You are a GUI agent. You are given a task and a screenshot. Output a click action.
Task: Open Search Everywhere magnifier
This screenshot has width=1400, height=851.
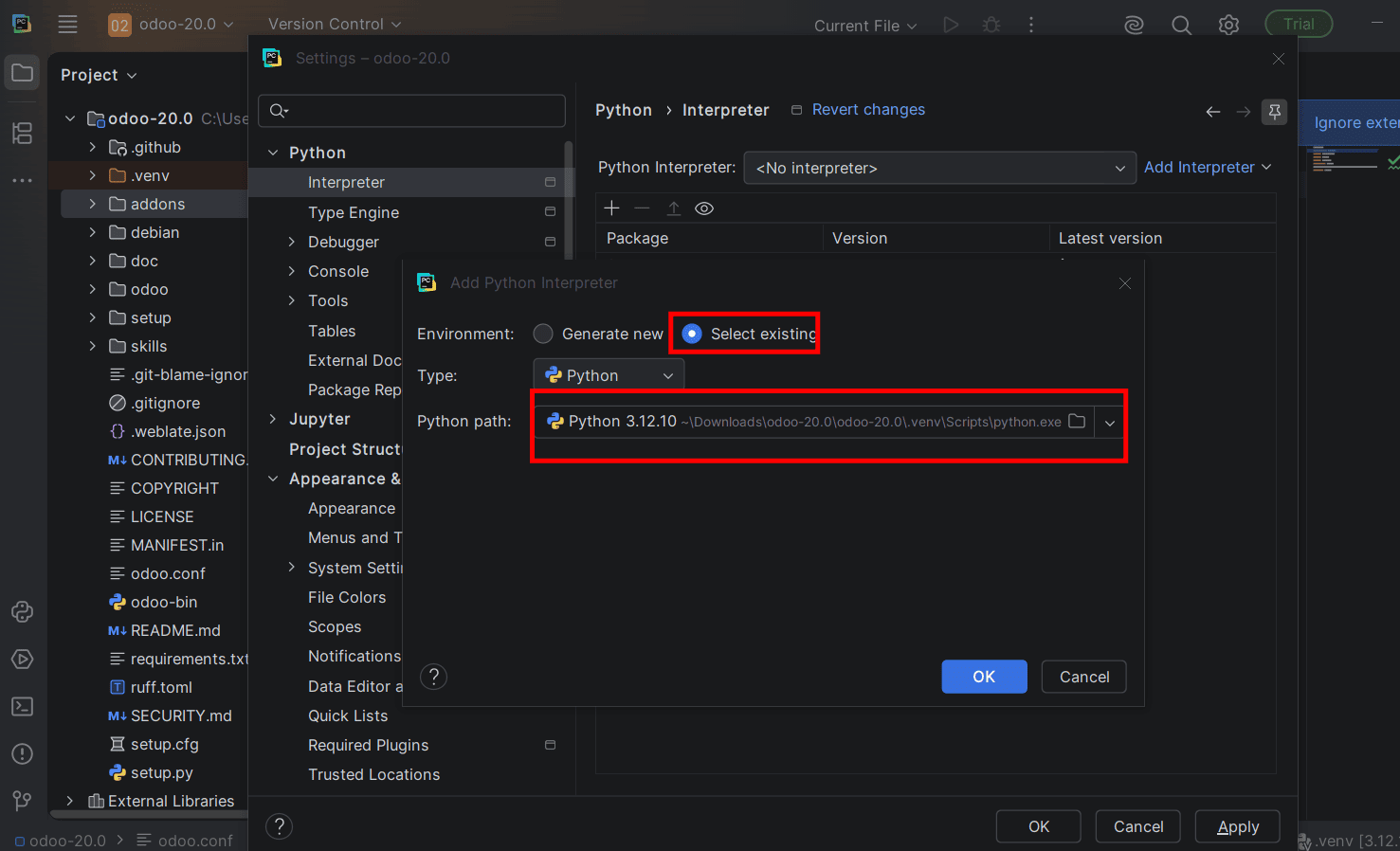tap(1181, 26)
